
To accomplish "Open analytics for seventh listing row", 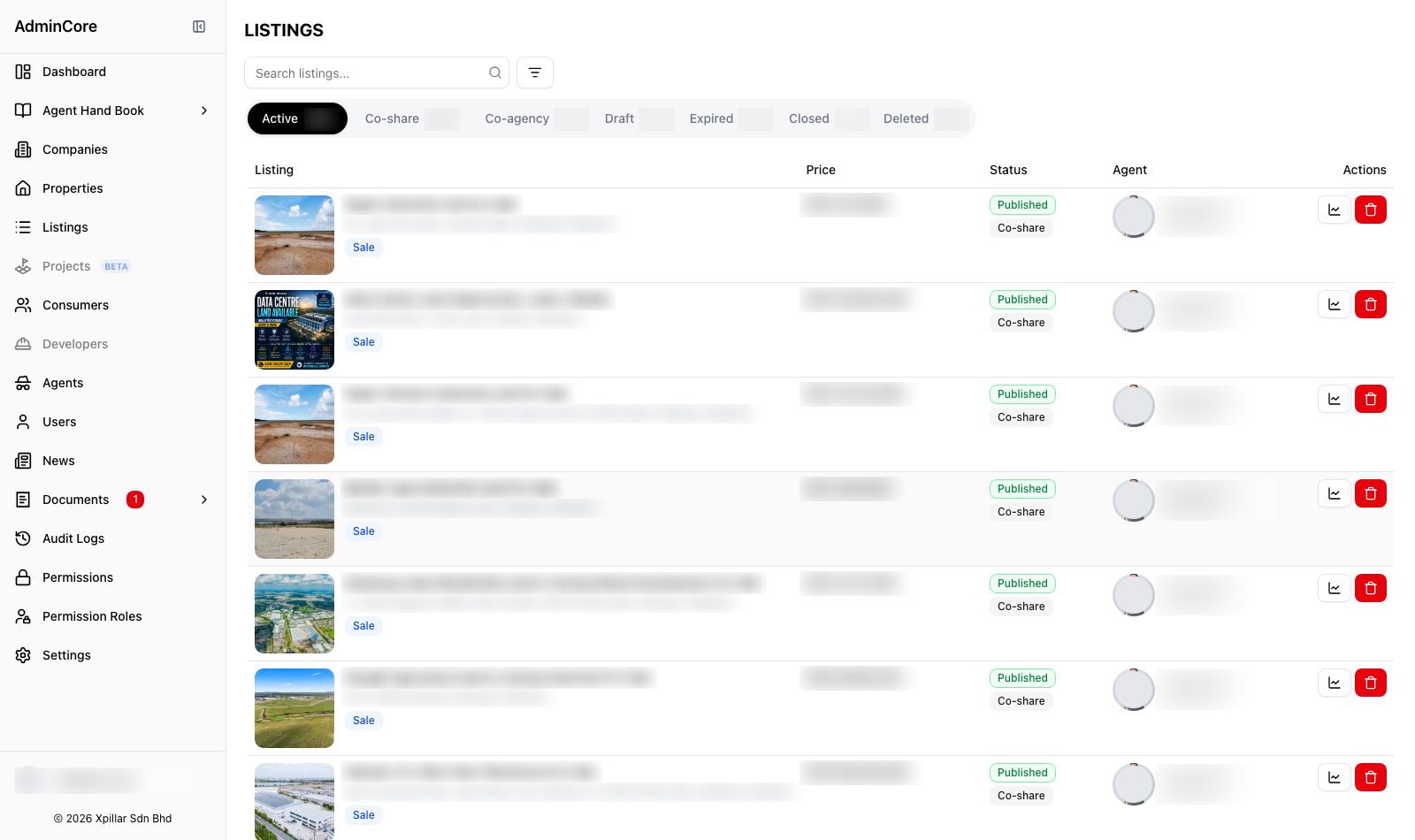I will pyautogui.click(x=1334, y=777).
